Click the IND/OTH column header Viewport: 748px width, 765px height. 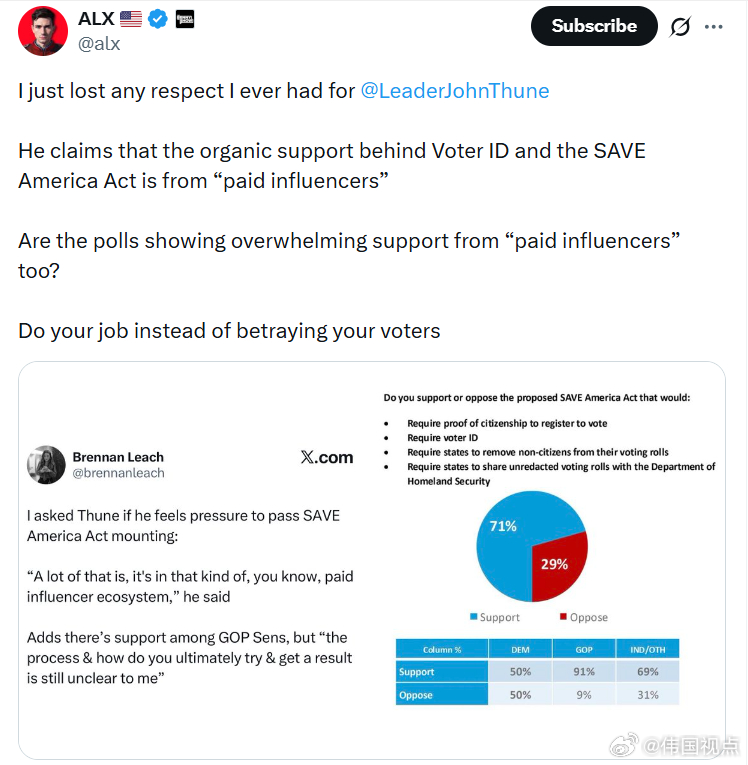[x=646, y=649]
